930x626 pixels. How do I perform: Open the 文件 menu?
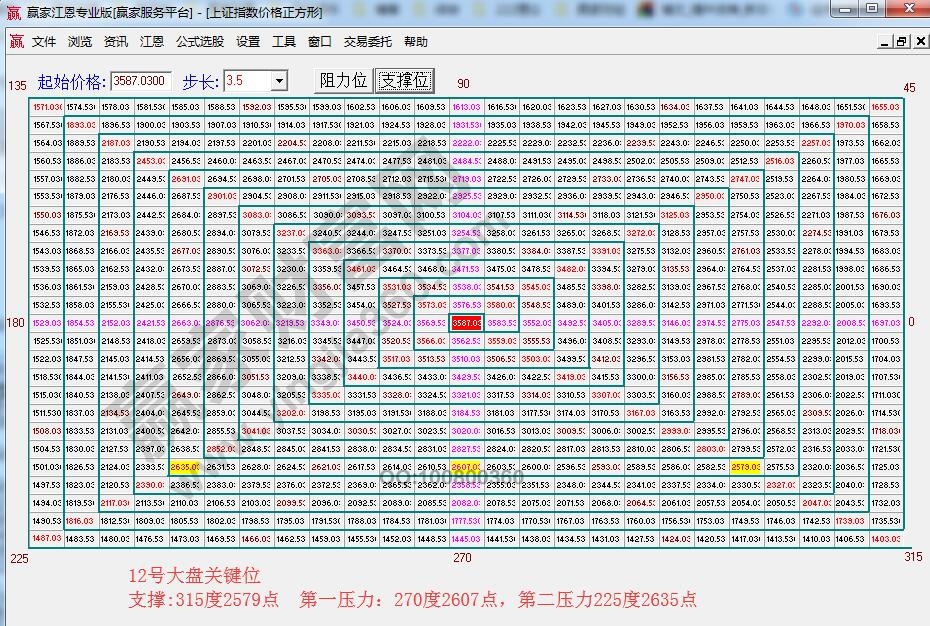coord(44,41)
